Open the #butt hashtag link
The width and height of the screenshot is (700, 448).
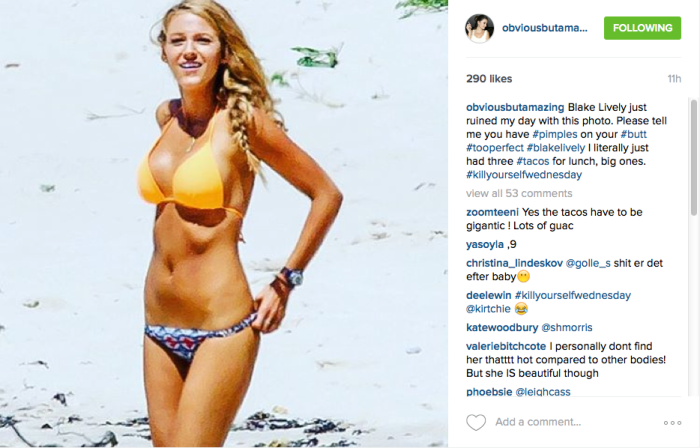(x=633, y=134)
